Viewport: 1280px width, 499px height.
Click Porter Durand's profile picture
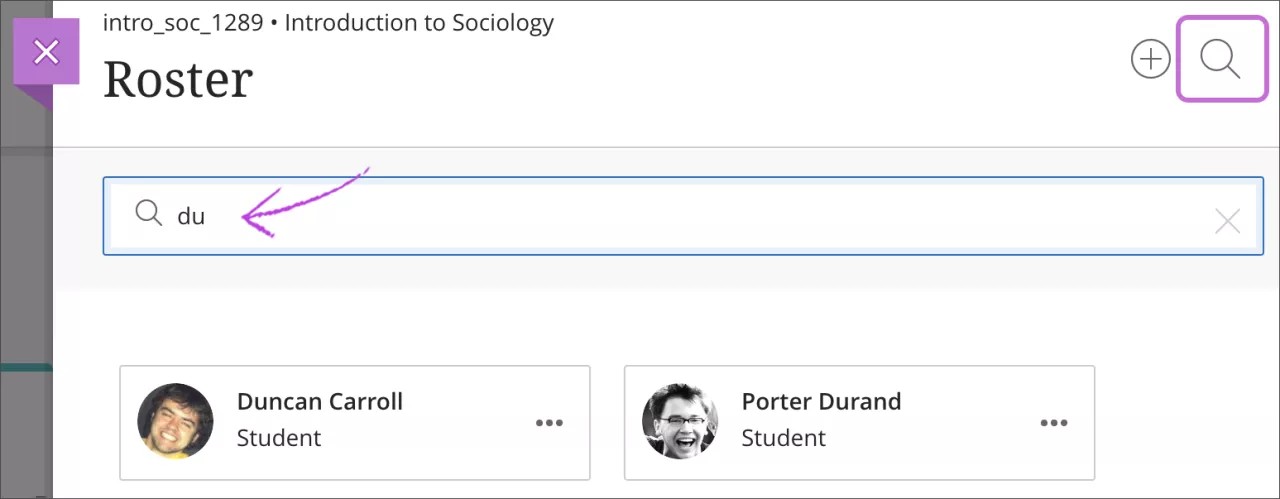(680, 421)
